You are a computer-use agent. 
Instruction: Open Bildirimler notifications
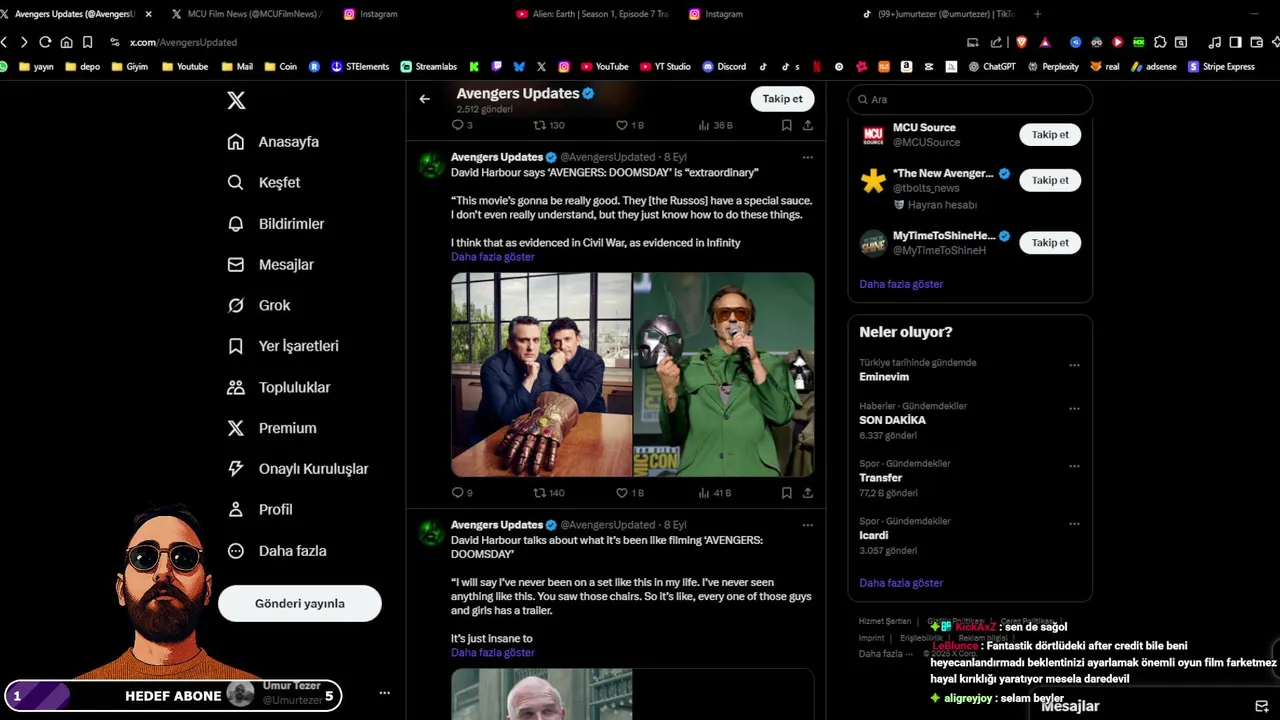click(276, 224)
